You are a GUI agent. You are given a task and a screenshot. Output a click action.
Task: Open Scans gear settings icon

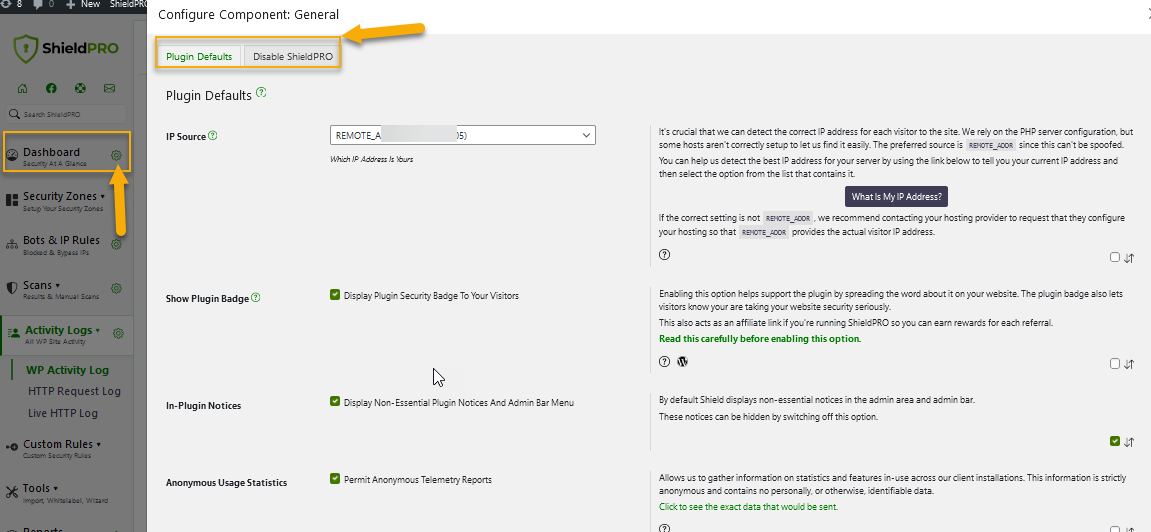coord(116,288)
